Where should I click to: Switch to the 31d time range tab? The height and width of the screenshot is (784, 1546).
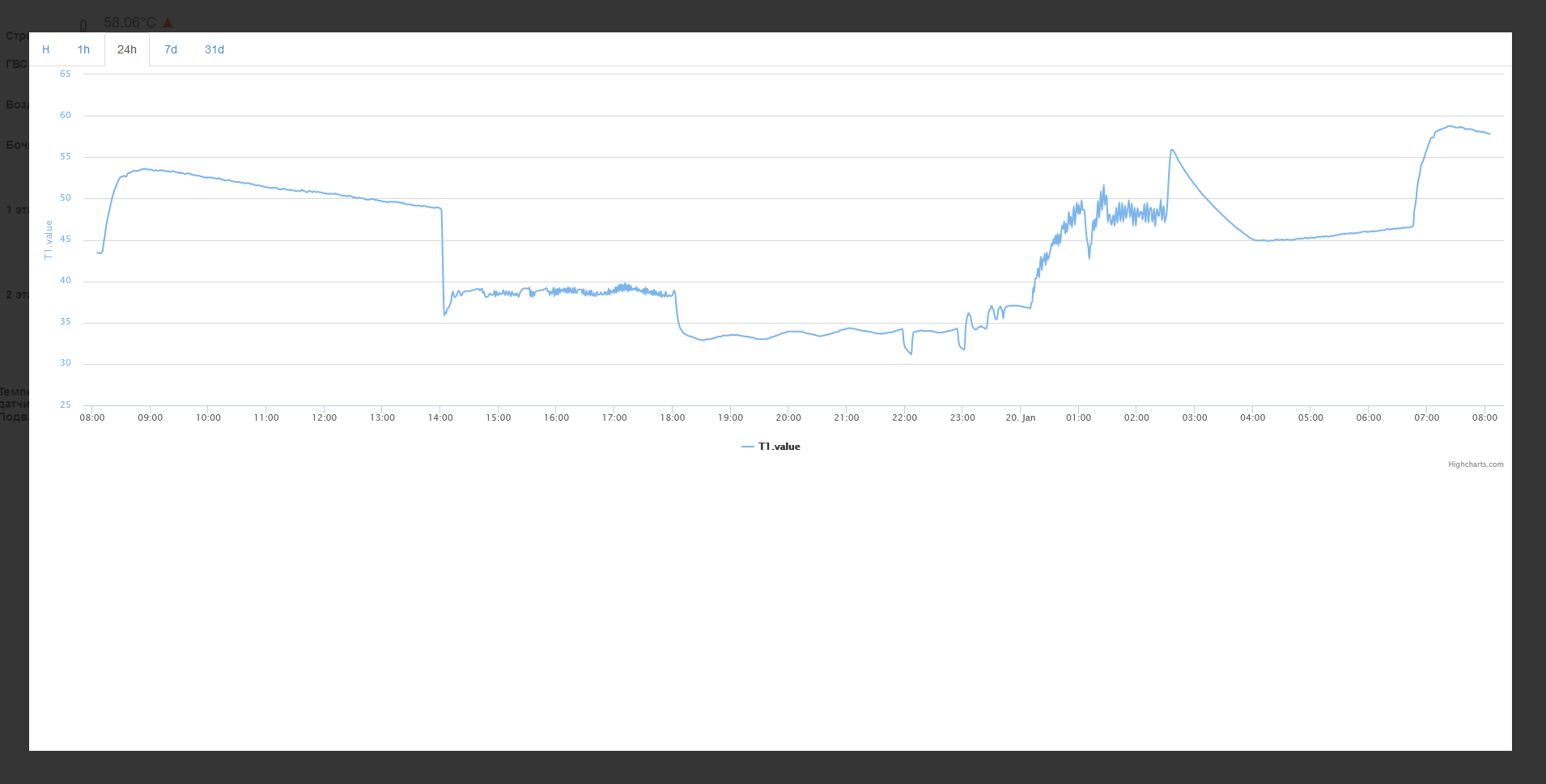[x=214, y=49]
